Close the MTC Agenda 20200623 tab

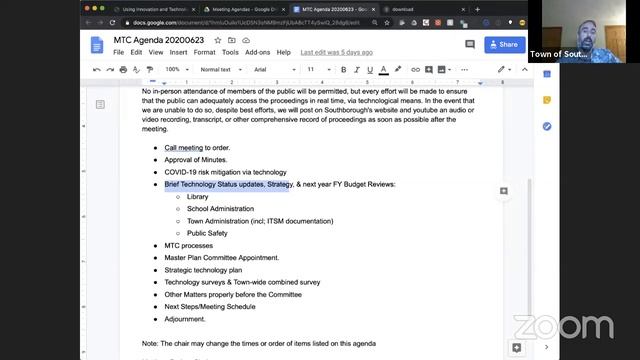point(373,9)
